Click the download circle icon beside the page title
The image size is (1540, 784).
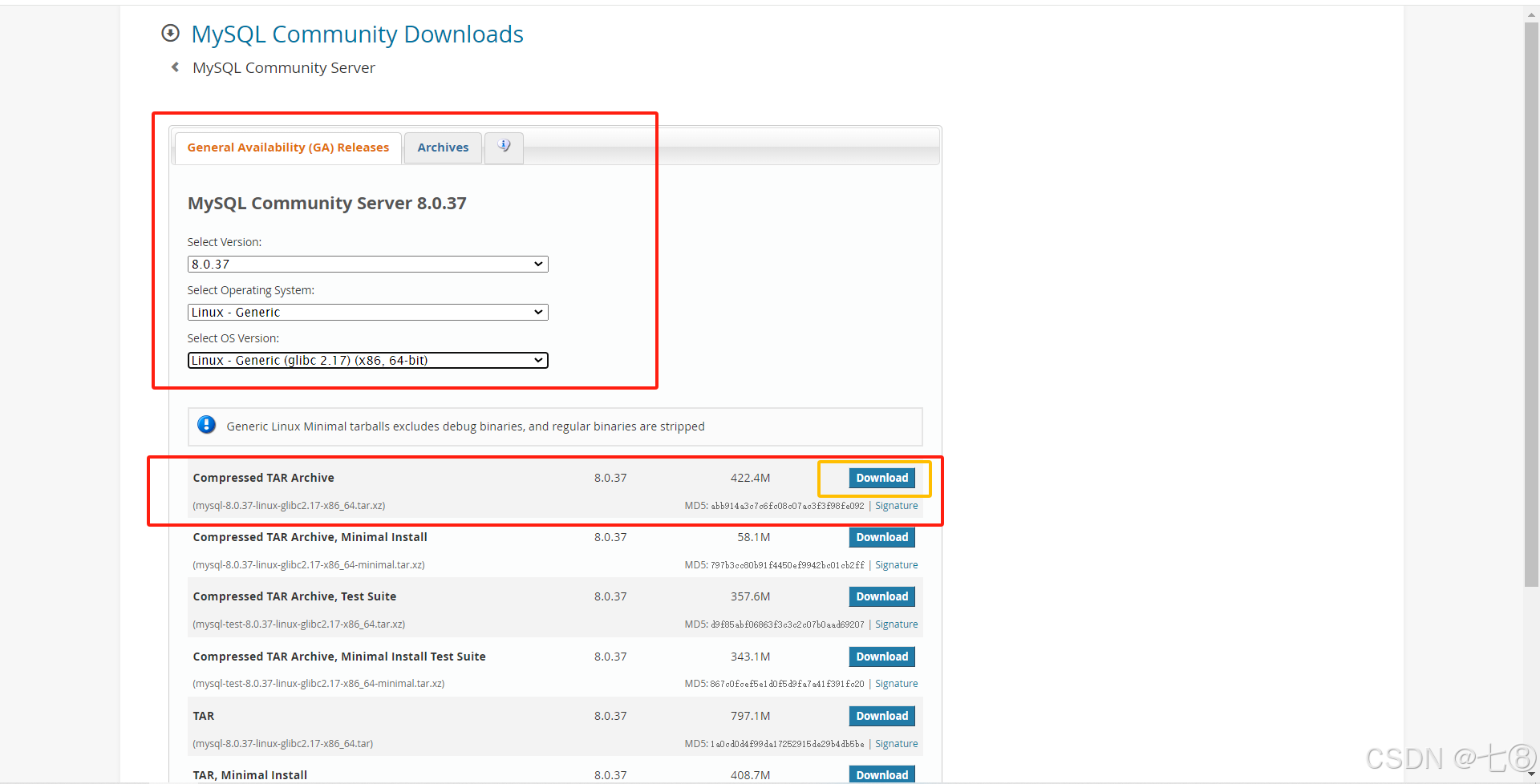click(170, 33)
